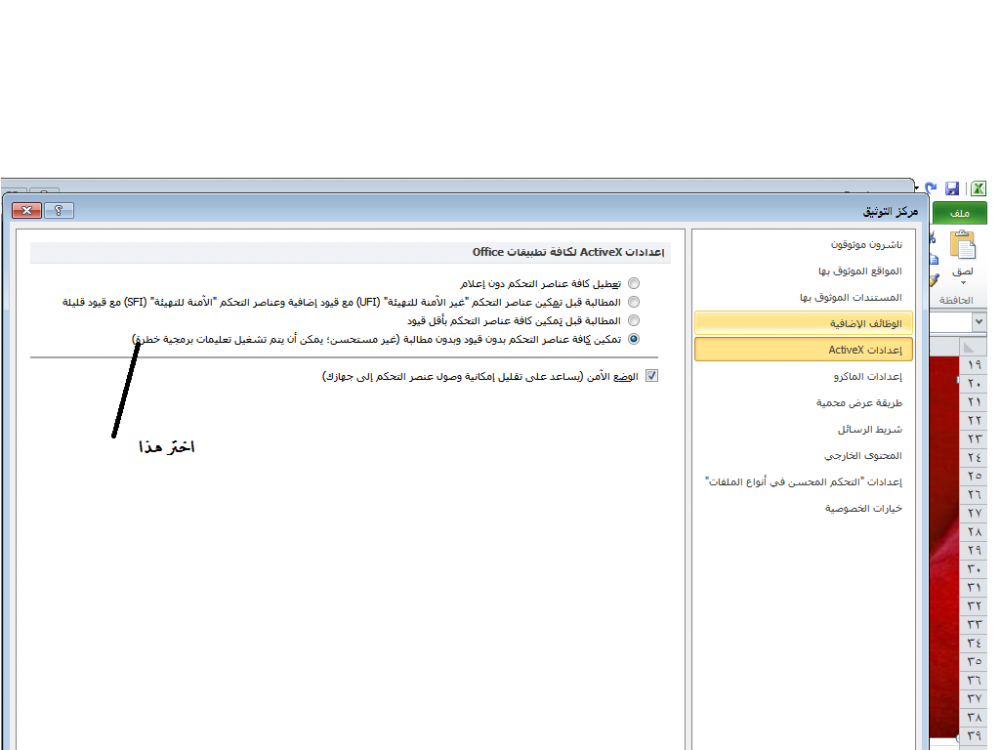Open 'طريقة عرض محمية' Protected View category
The image size is (1000, 750).
859,402
